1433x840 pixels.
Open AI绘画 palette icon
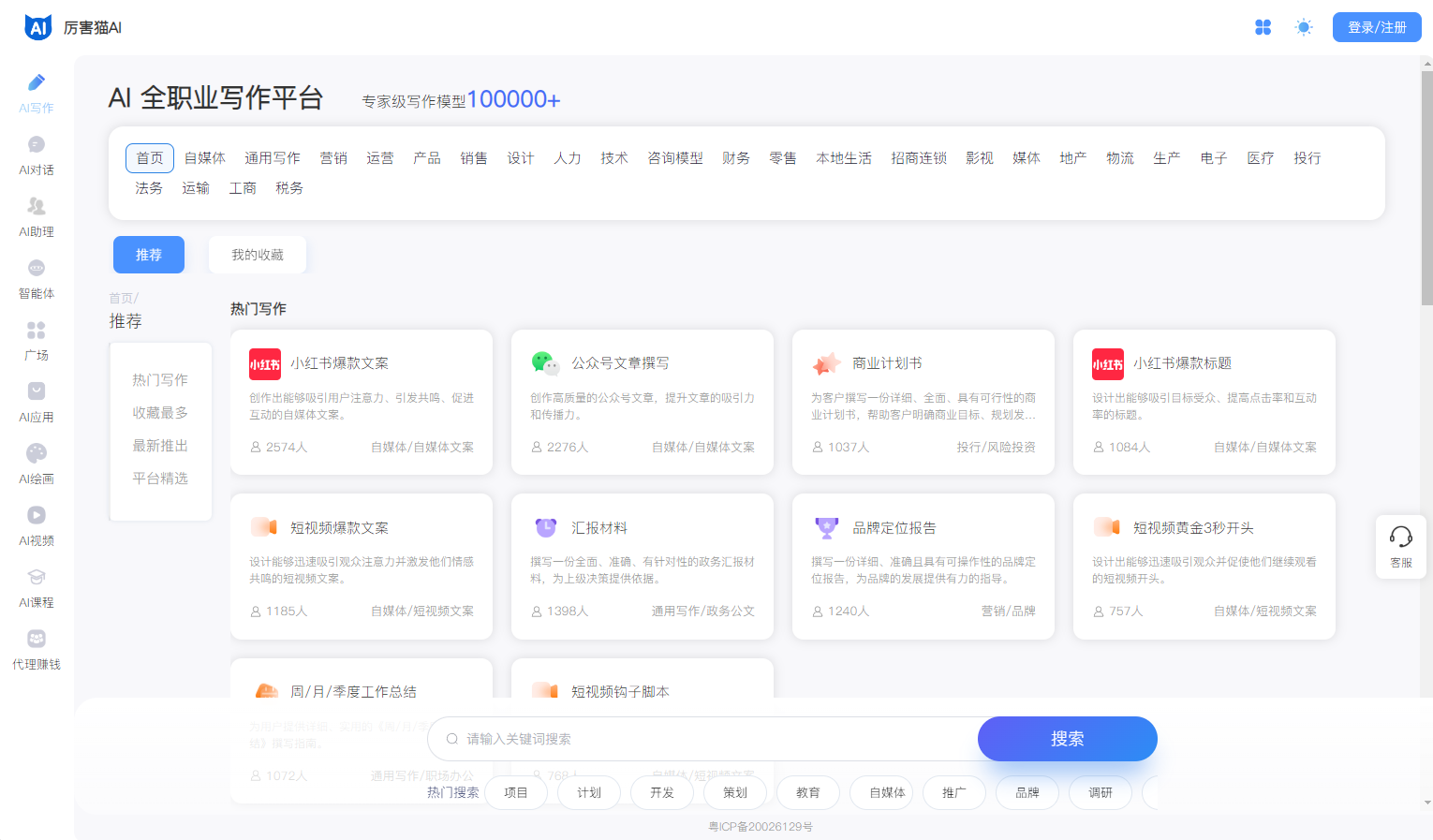click(x=37, y=464)
